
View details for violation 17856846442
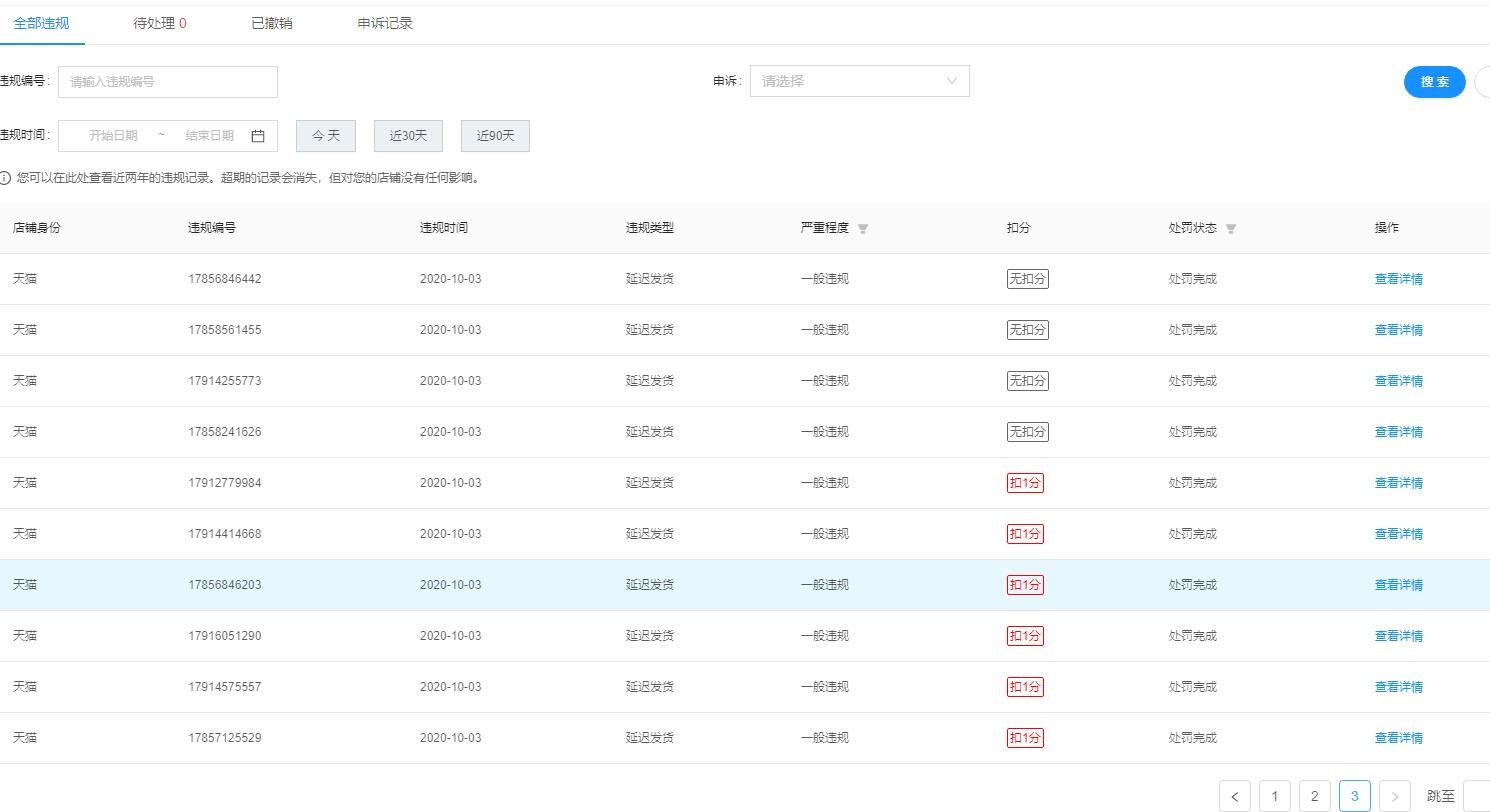[1399, 279]
